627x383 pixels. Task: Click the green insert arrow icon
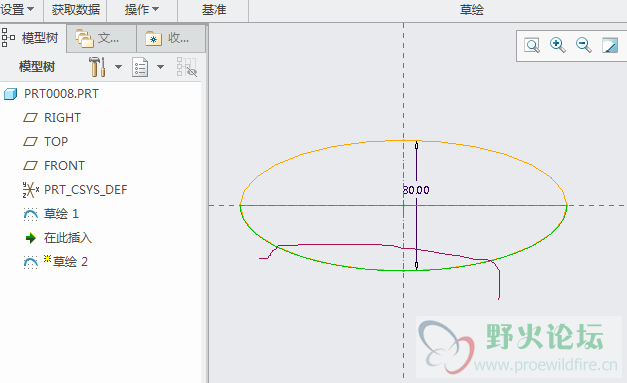pos(31,238)
